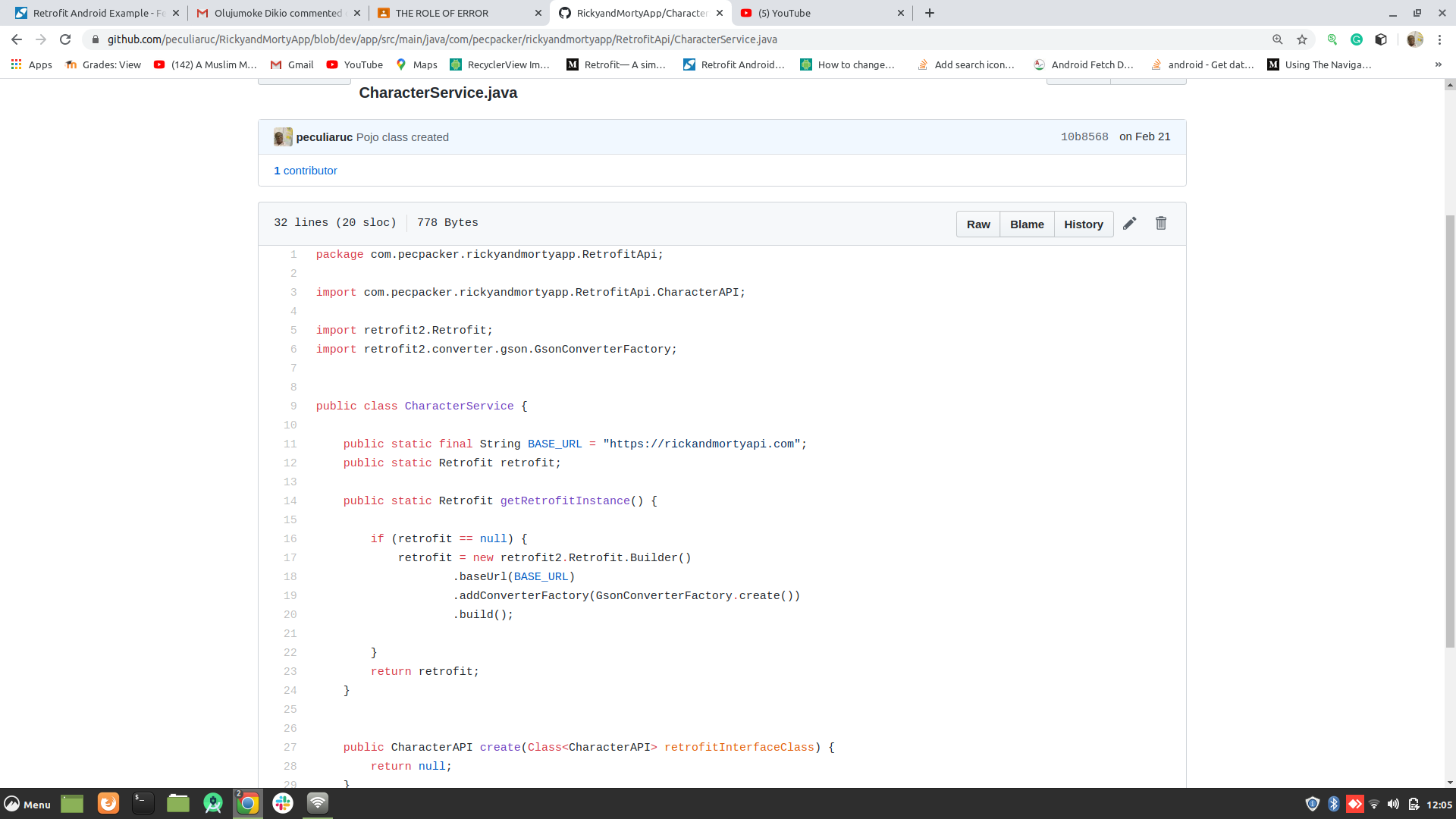The image size is (1456, 819).
Task: Launch Android Studio from the taskbar
Action: (x=213, y=804)
